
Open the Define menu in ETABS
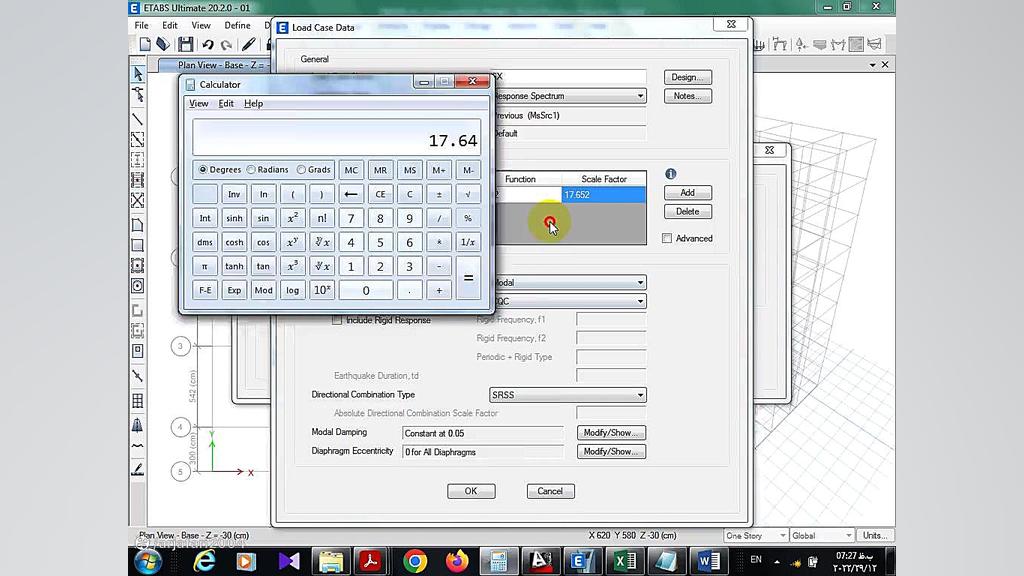click(x=237, y=25)
